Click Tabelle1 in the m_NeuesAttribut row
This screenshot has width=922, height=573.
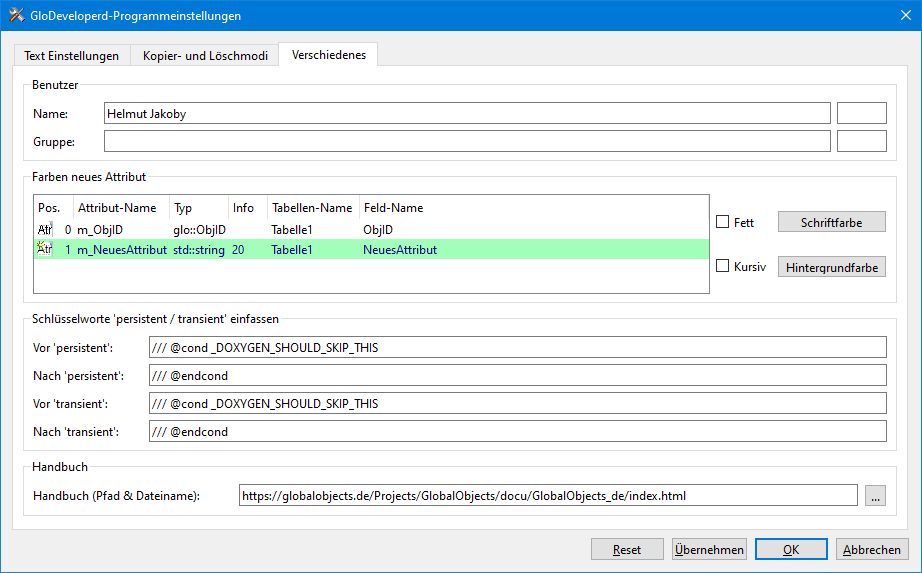292,249
